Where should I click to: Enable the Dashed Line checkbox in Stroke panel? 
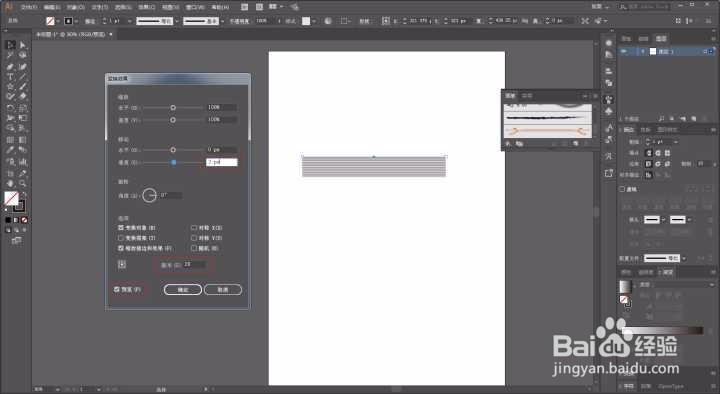(x=622, y=189)
